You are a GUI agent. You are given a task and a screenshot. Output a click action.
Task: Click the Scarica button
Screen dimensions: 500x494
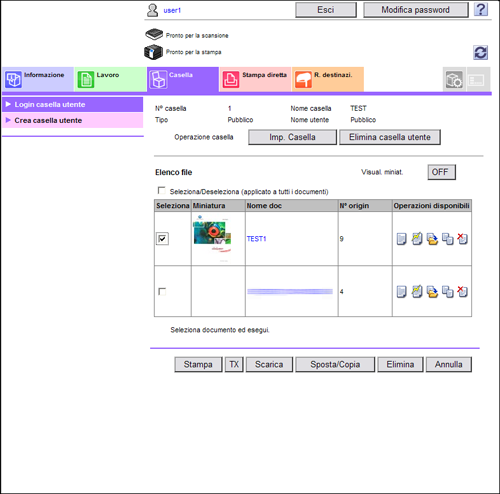pos(269,364)
